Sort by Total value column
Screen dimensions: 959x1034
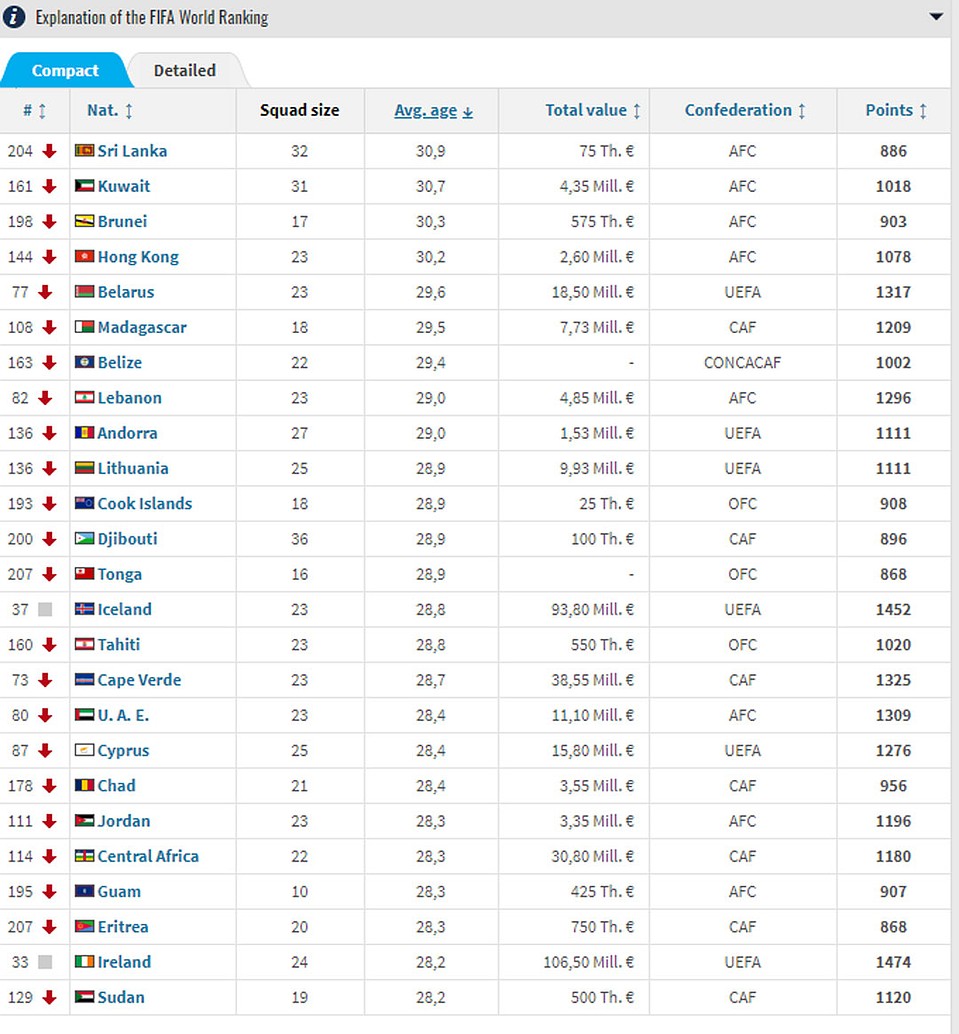tap(592, 110)
